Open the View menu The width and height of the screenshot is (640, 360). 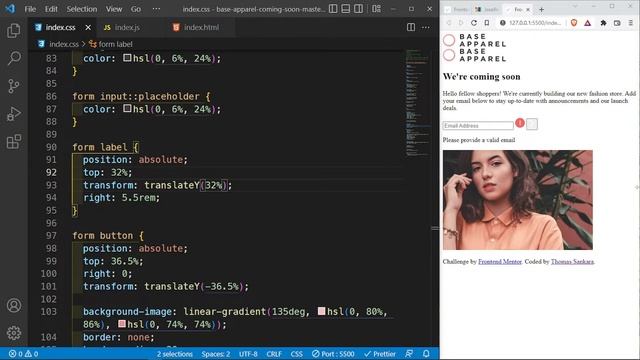pyautogui.click(x=114, y=9)
